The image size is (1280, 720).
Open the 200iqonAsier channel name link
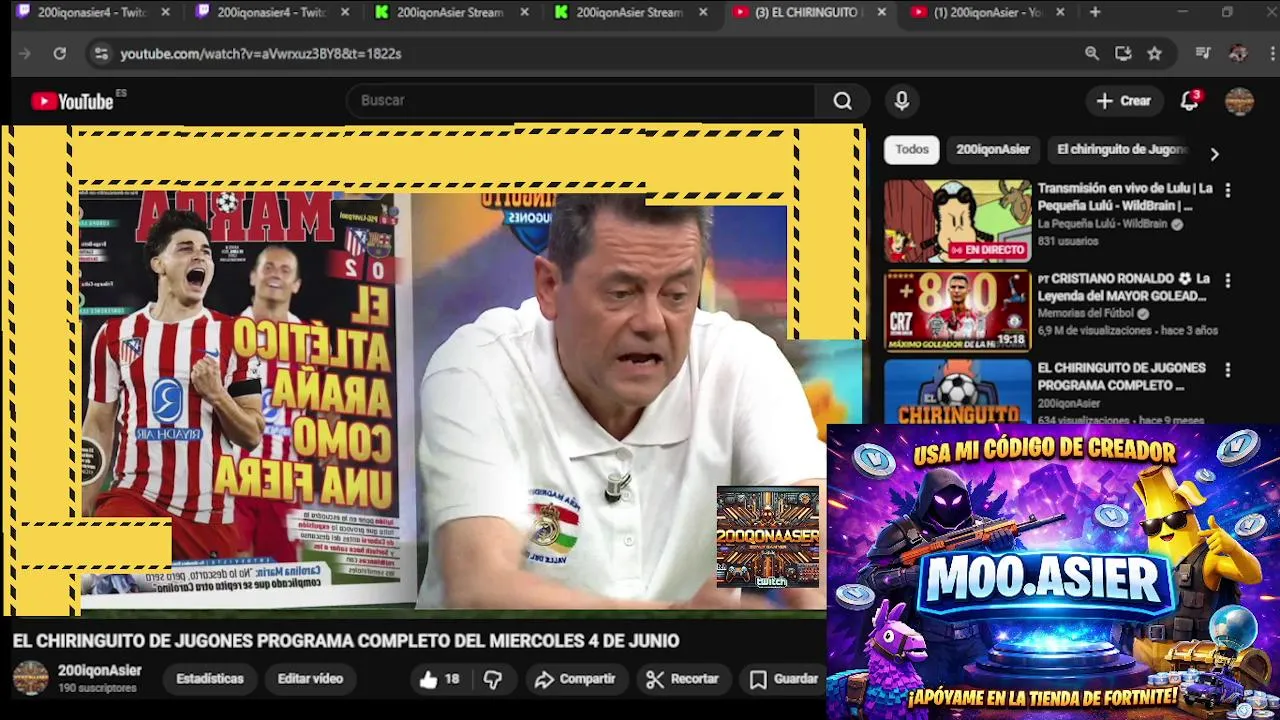click(x=99, y=671)
